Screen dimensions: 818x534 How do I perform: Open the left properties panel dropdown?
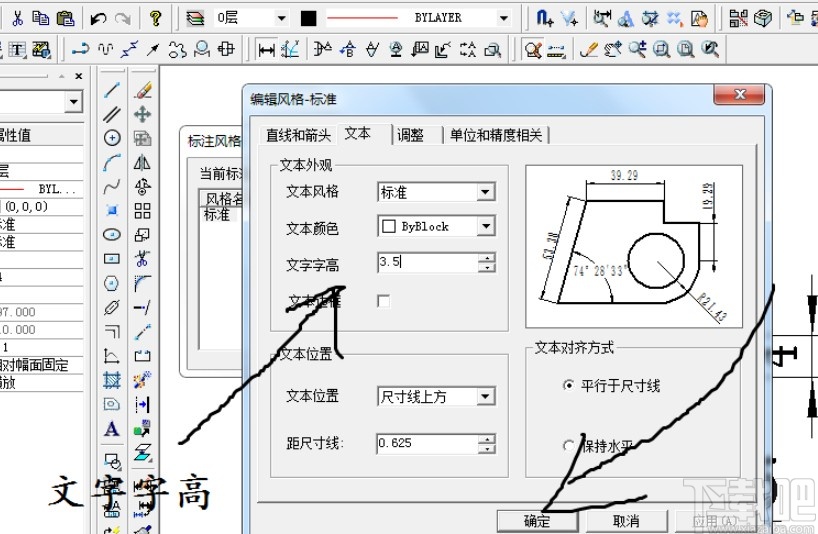74,101
